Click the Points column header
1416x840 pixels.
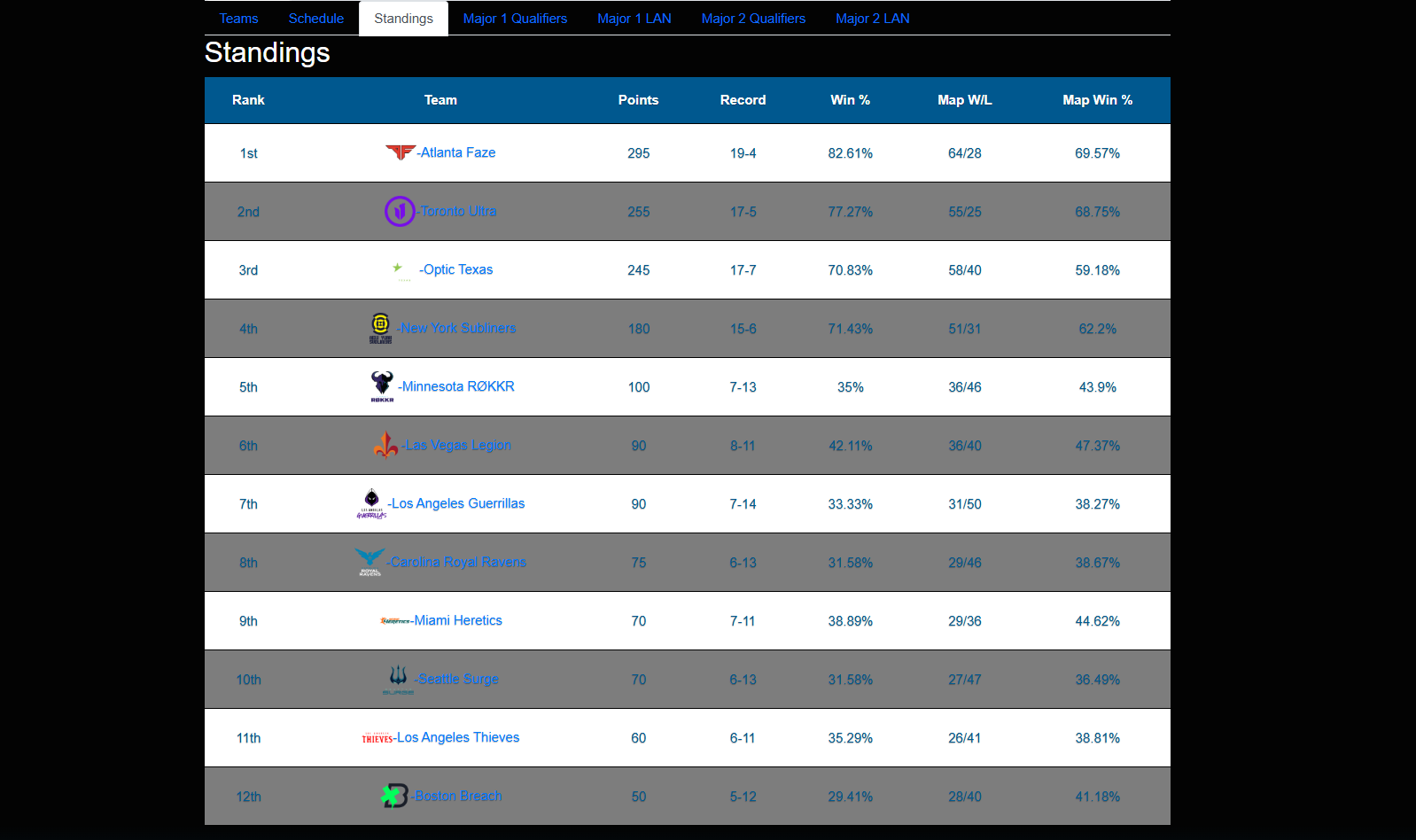click(x=638, y=100)
